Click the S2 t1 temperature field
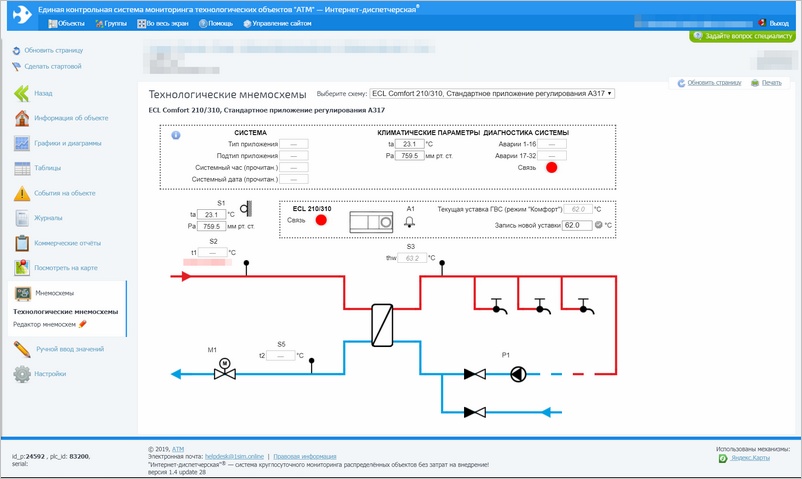Viewport: 802px width, 479px height. click(213, 253)
